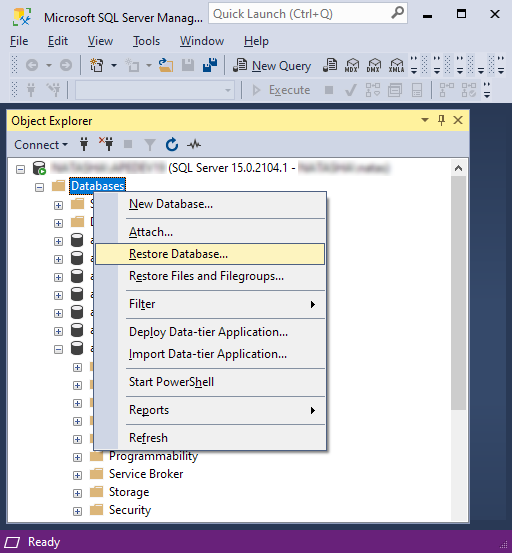Click the Parse checkmark icon

coord(351,90)
